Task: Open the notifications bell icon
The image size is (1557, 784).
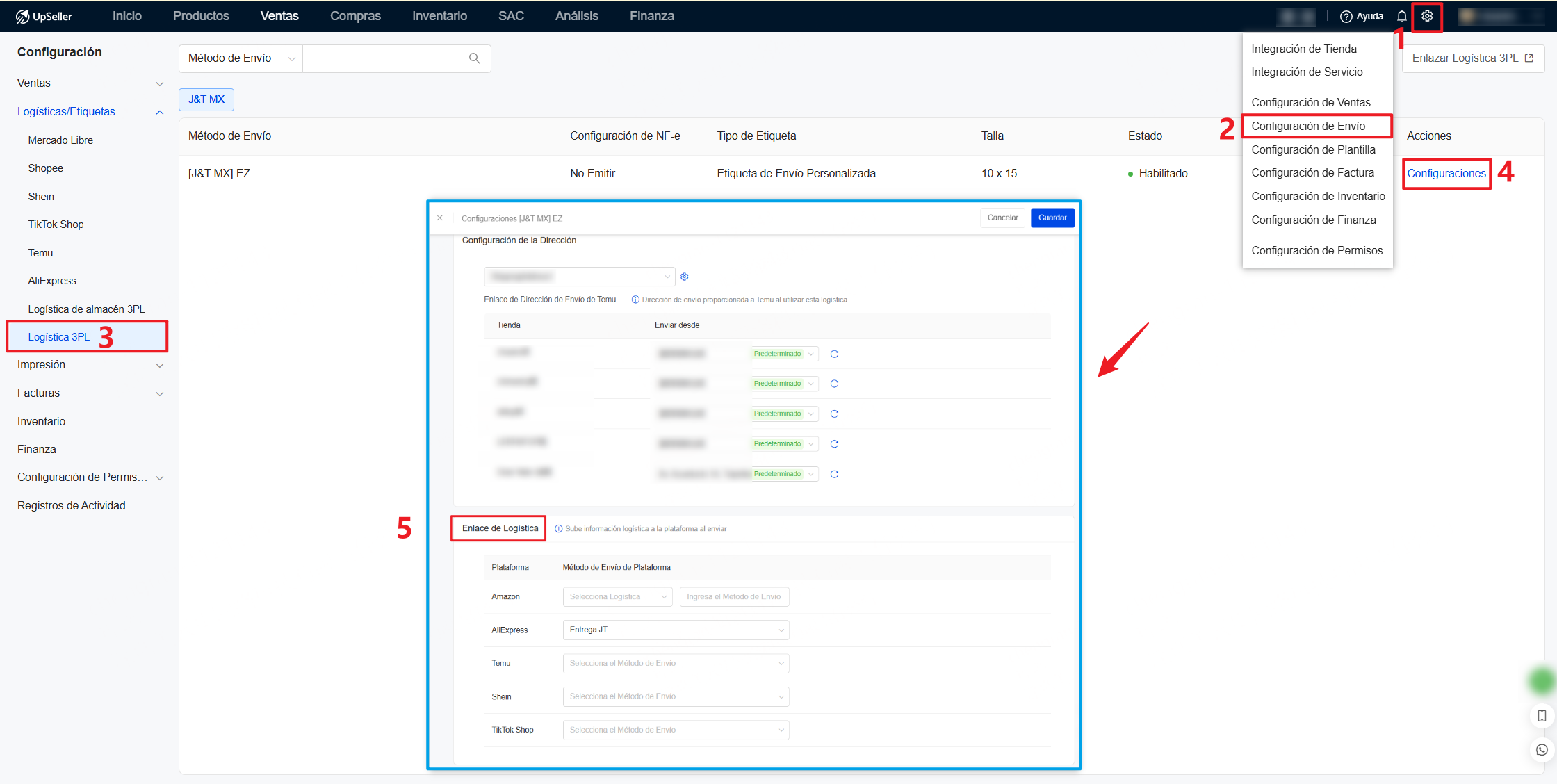Action: point(1402,16)
